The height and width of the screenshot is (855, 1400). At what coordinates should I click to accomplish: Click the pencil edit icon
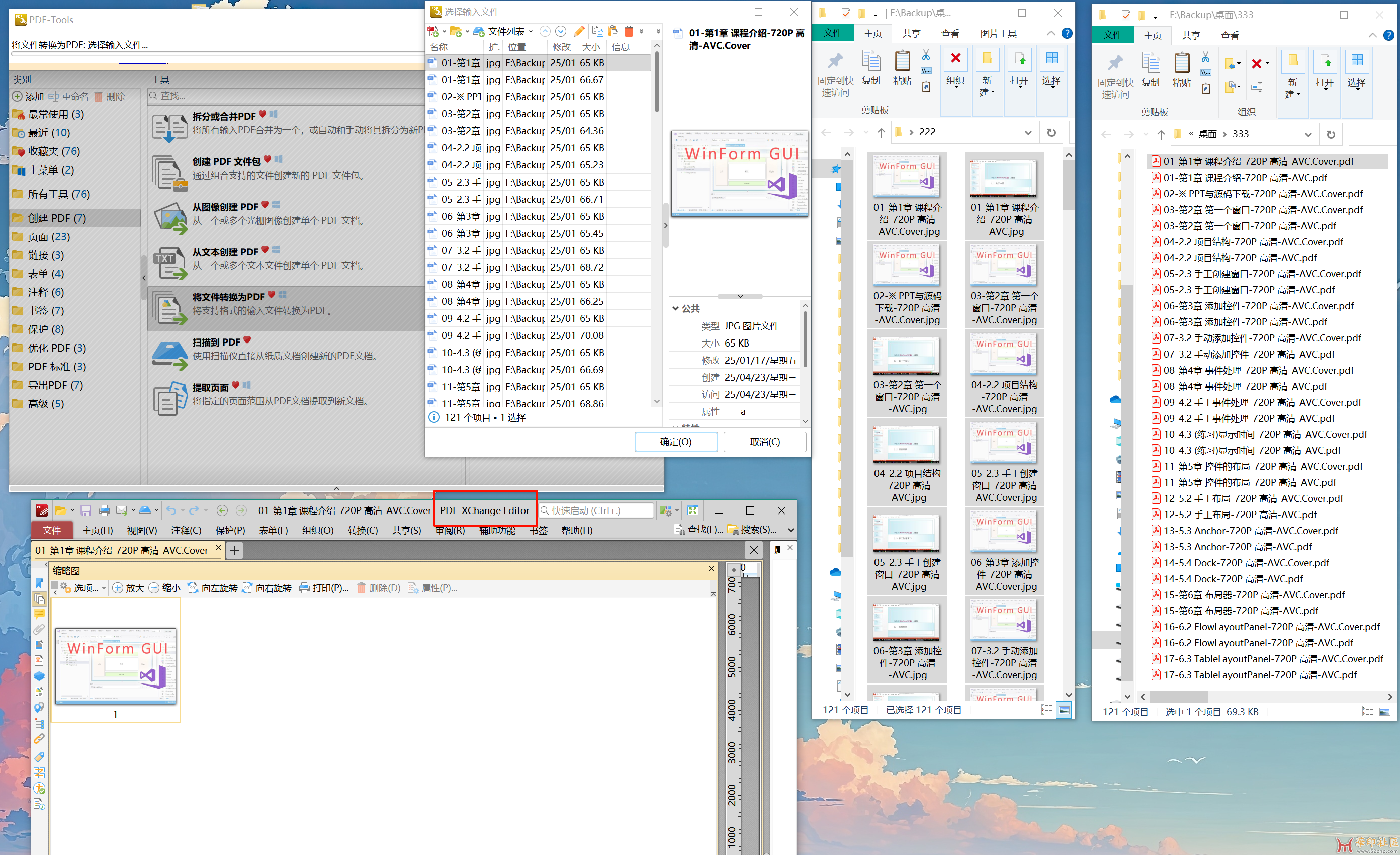point(579,31)
